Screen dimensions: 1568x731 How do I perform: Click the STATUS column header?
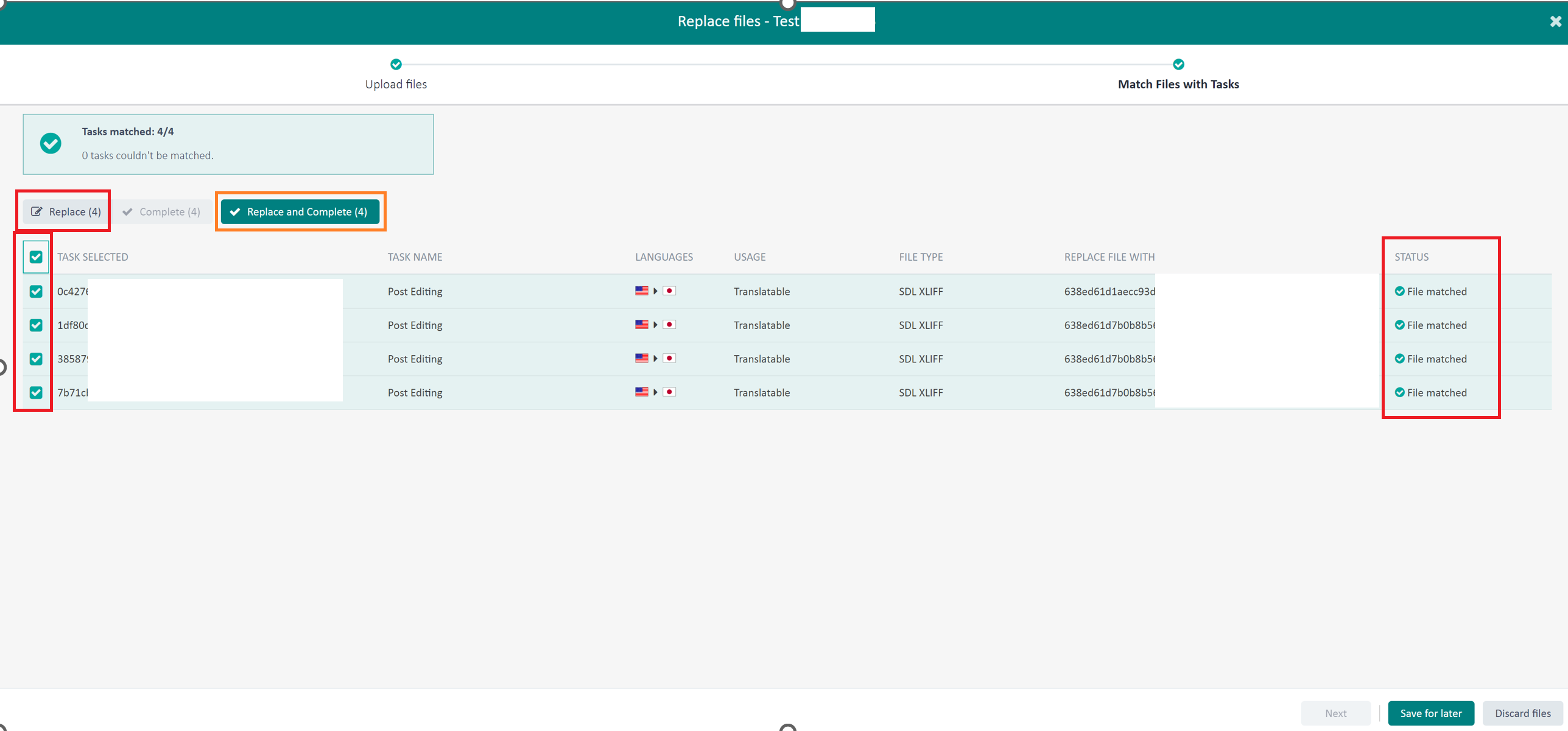[x=1411, y=257]
